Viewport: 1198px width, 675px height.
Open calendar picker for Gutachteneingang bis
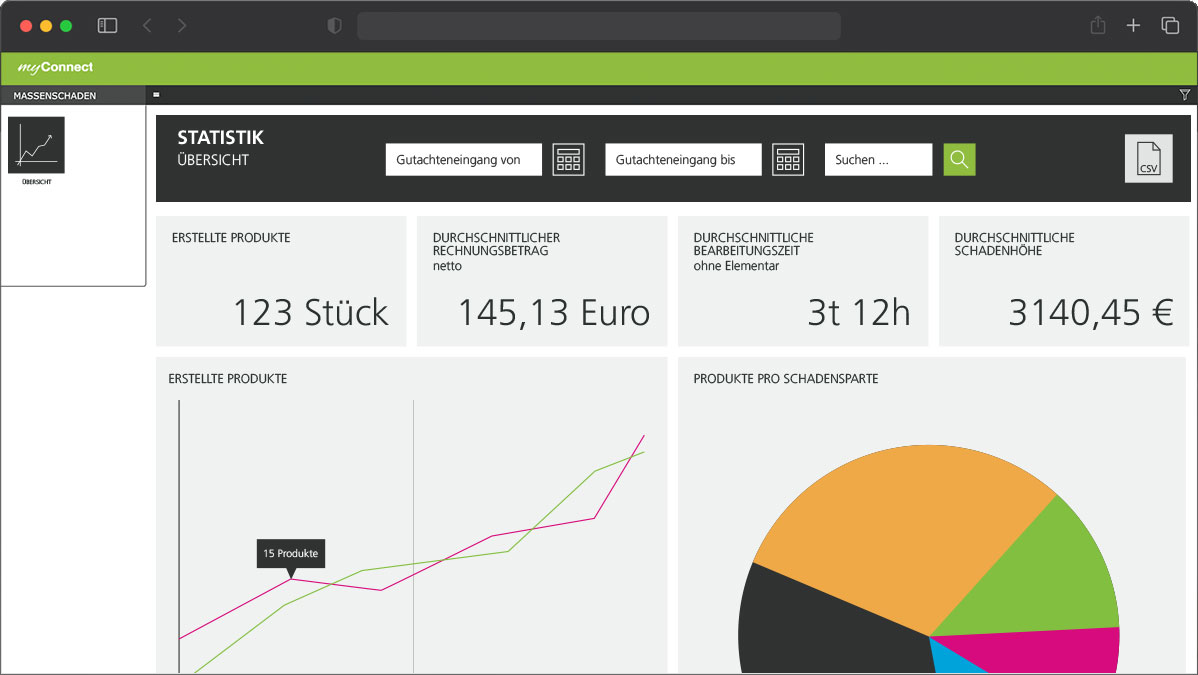click(x=788, y=160)
